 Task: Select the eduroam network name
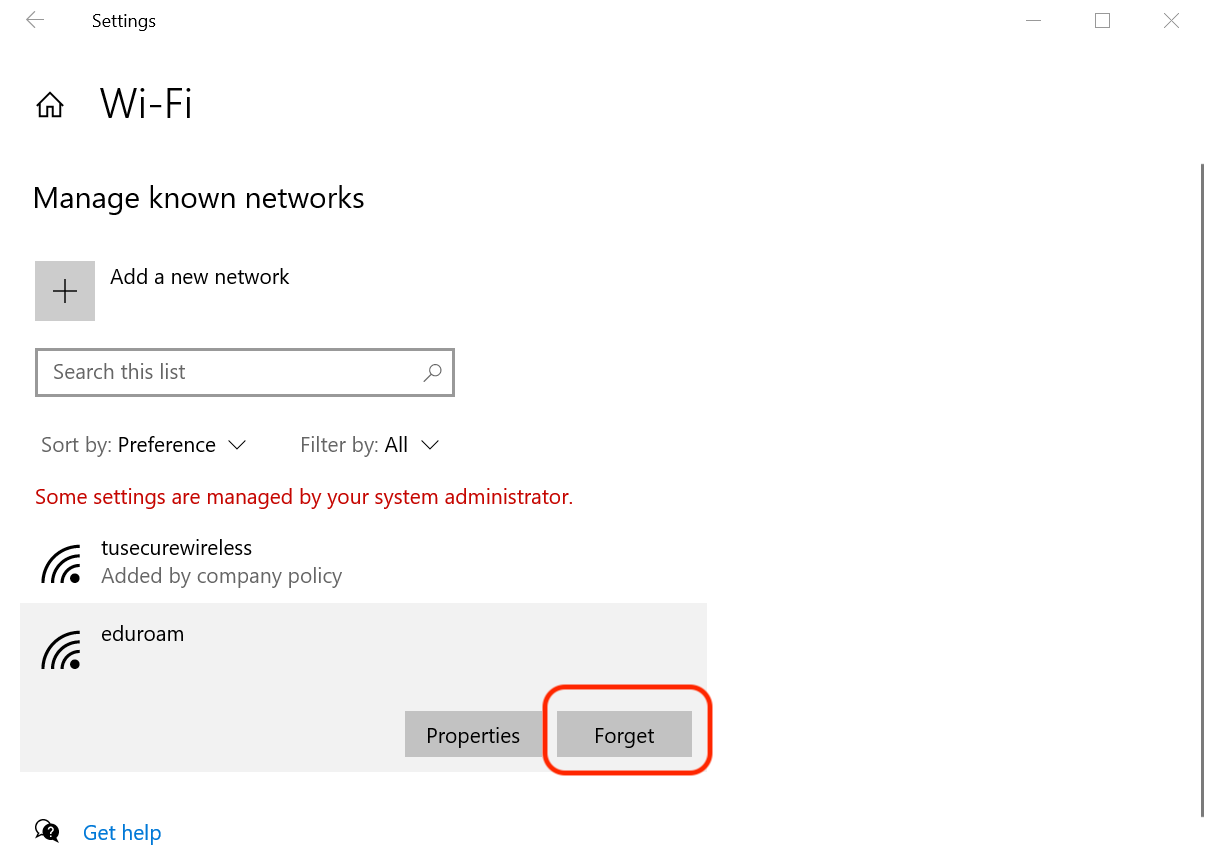[143, 634]
